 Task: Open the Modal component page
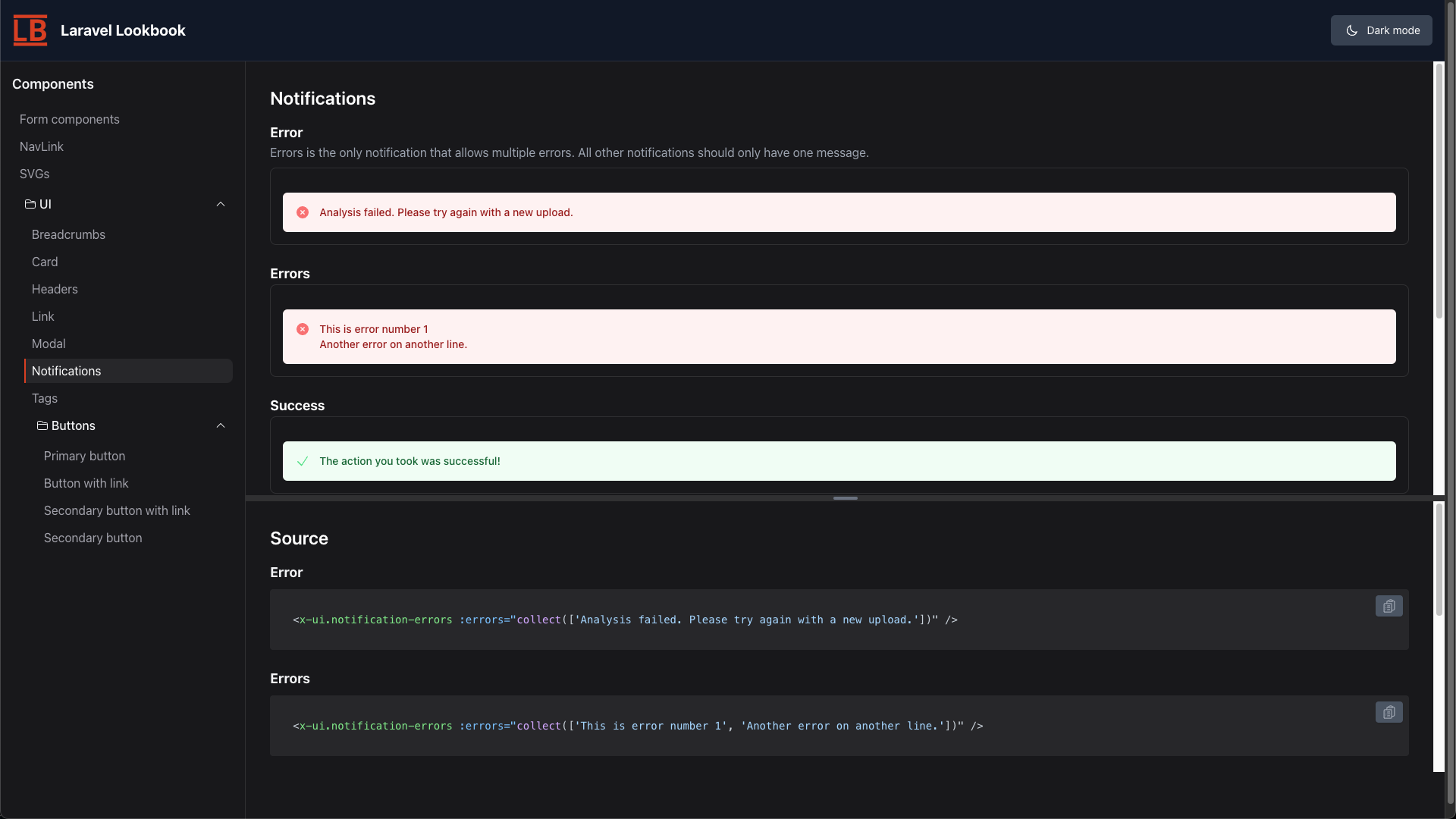[x=49, y=344]
